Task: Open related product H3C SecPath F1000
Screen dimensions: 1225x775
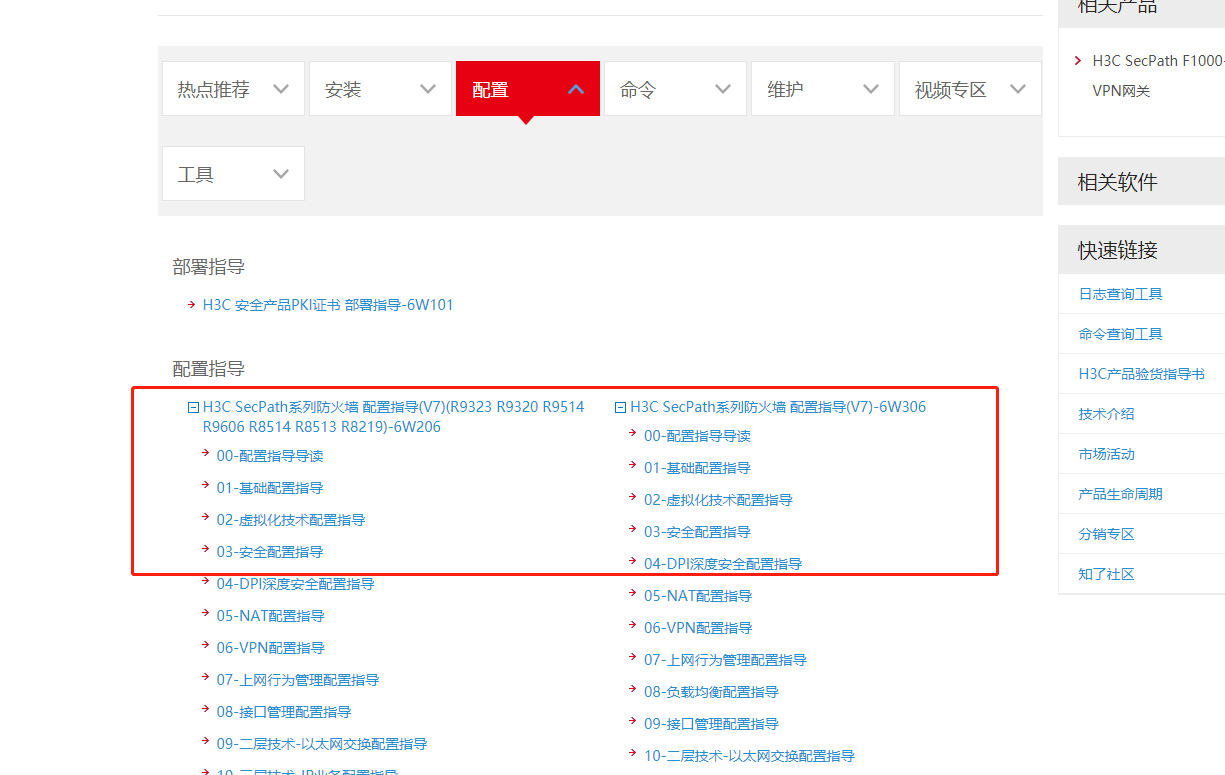Action: point(1158,75)
